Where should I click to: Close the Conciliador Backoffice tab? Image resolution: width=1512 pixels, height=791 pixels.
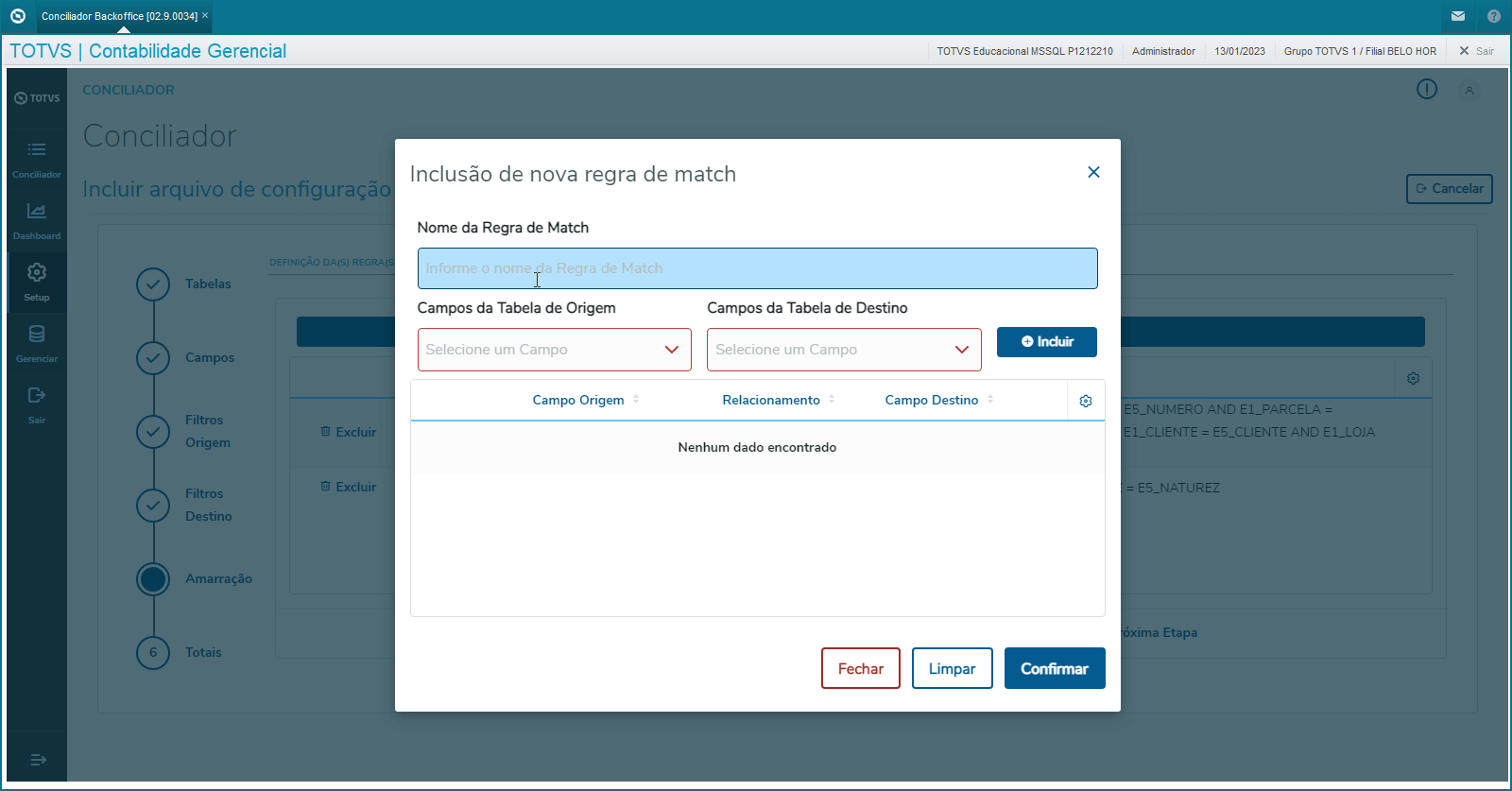tap(205, 15)
